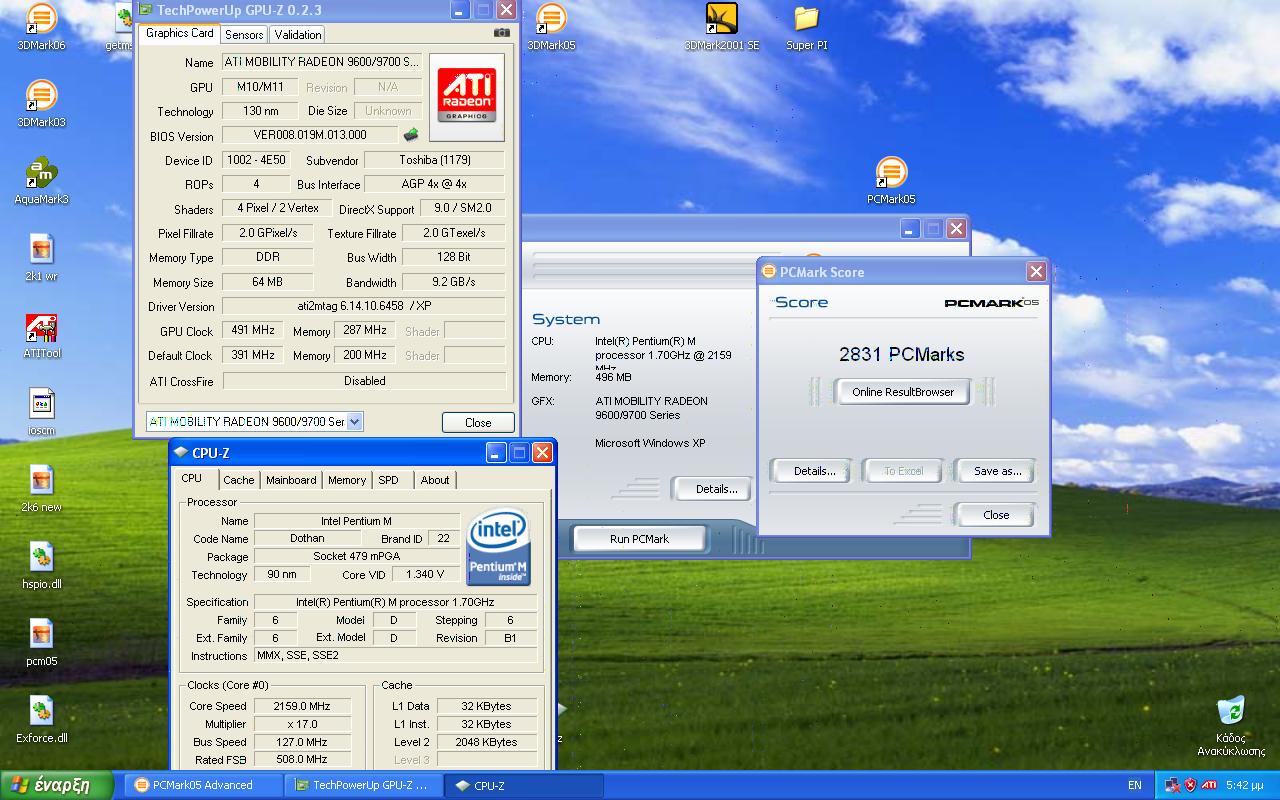Image resolution: width=1280 pixels, height=800 pixels.
Task: Click the Driver Version field in GPU-Z
Action: (364, 306)
